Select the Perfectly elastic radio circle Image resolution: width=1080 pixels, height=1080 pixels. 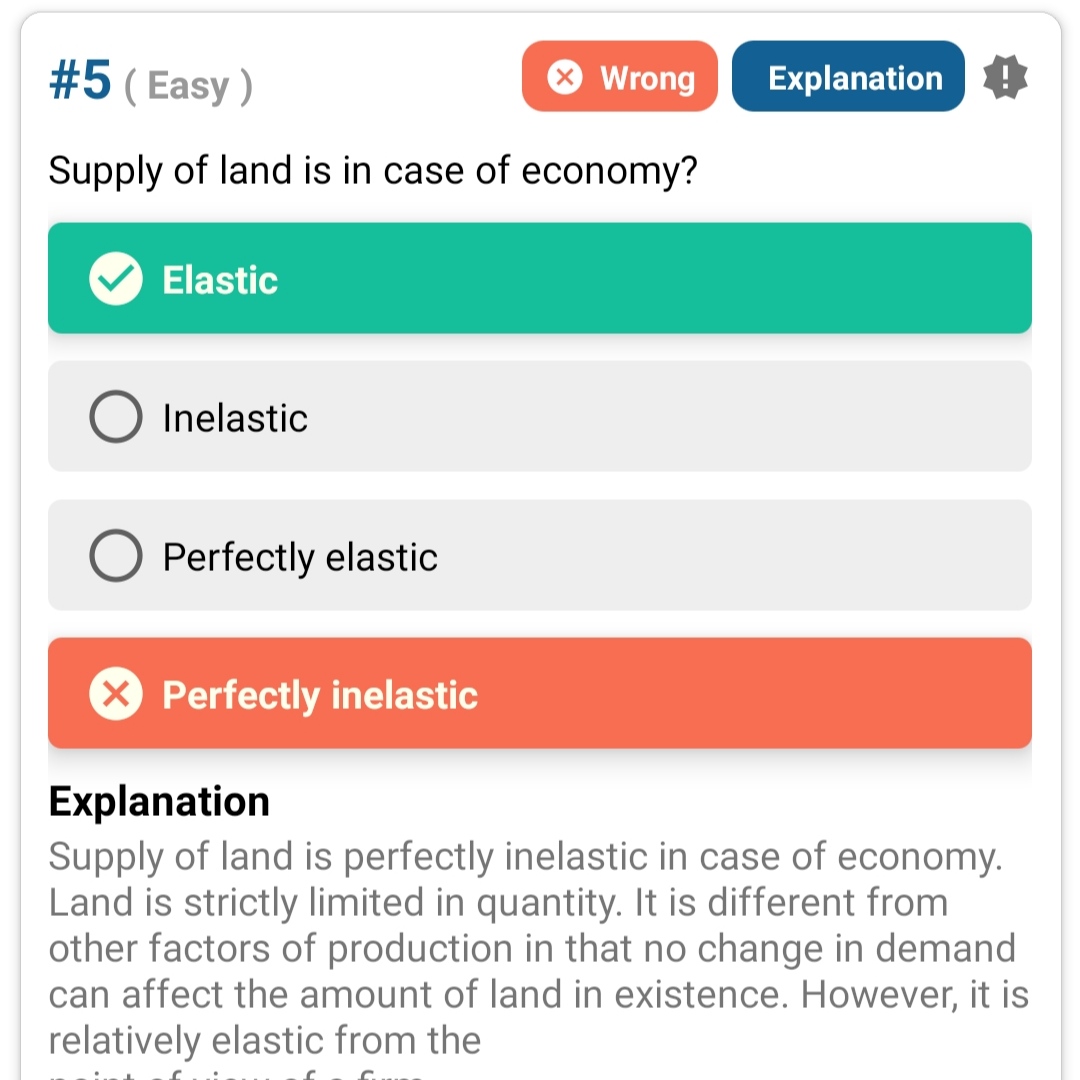(116, 556)
